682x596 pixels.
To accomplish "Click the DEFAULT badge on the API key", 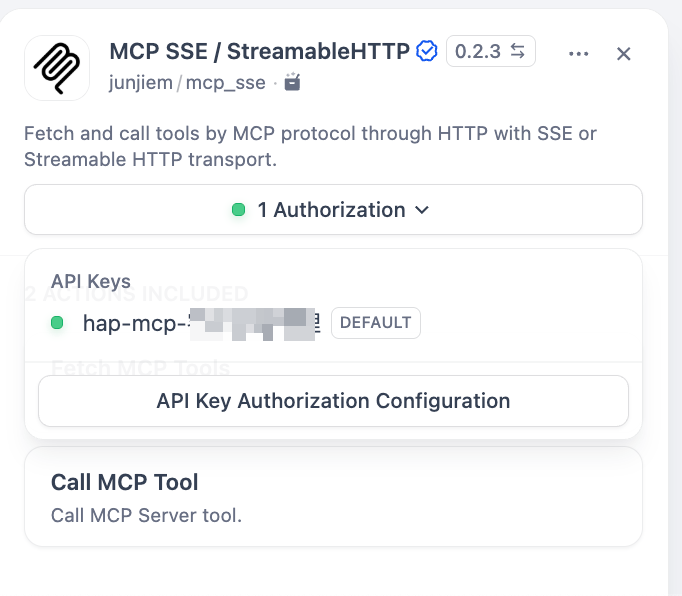I will (376, 322).
